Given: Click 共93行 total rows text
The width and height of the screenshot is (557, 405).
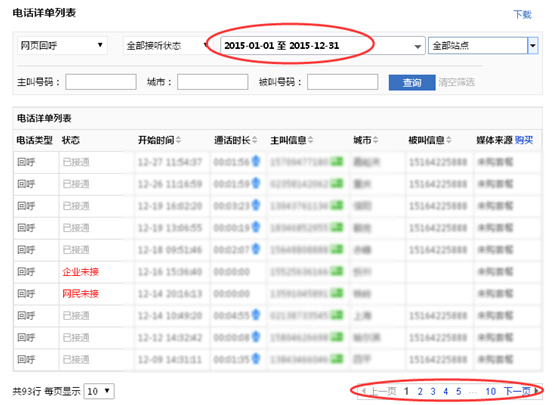Looking at the screenshot, I should [x=27, y=391].
